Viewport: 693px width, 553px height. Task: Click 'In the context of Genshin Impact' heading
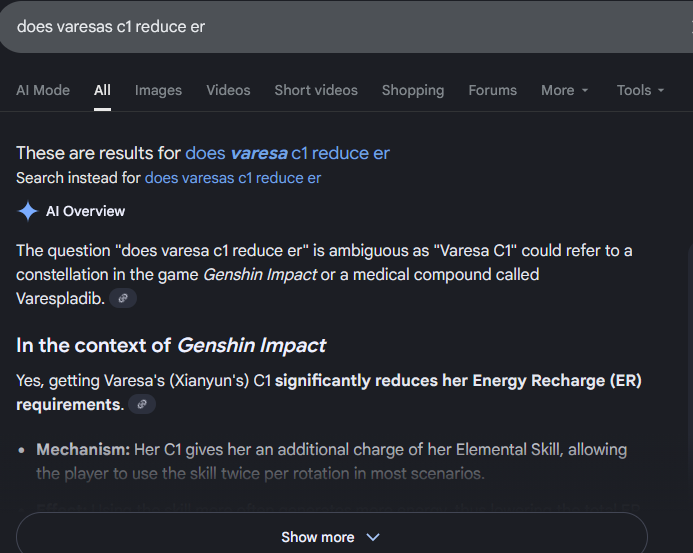pos(171,346)
